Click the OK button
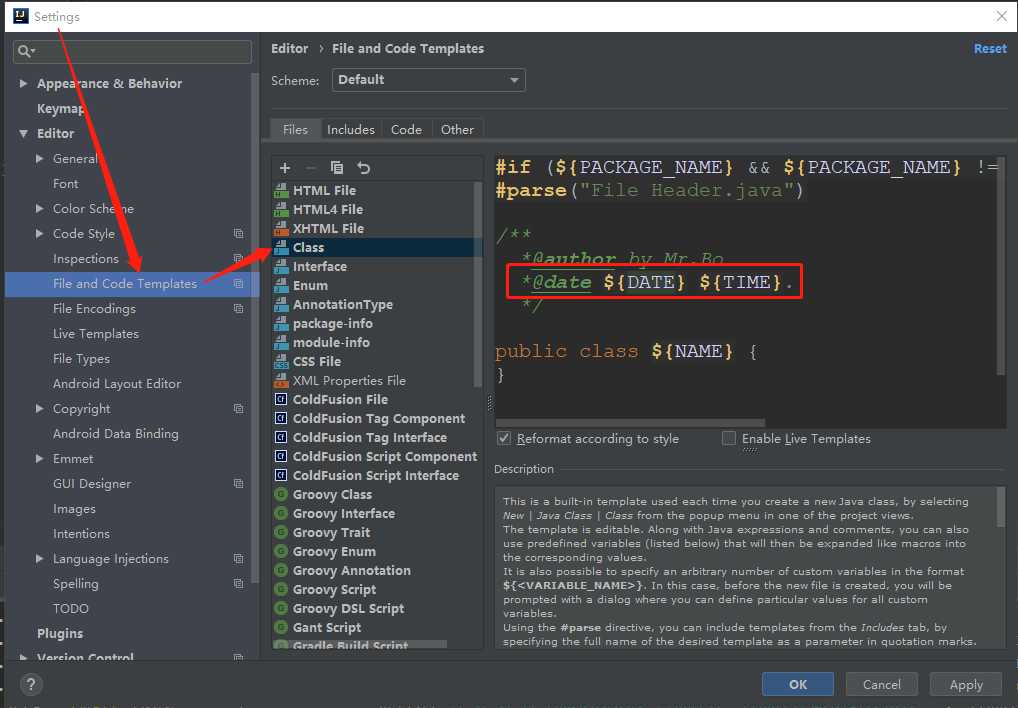Viewport: 1018px width, 708px height. point(798,684)
